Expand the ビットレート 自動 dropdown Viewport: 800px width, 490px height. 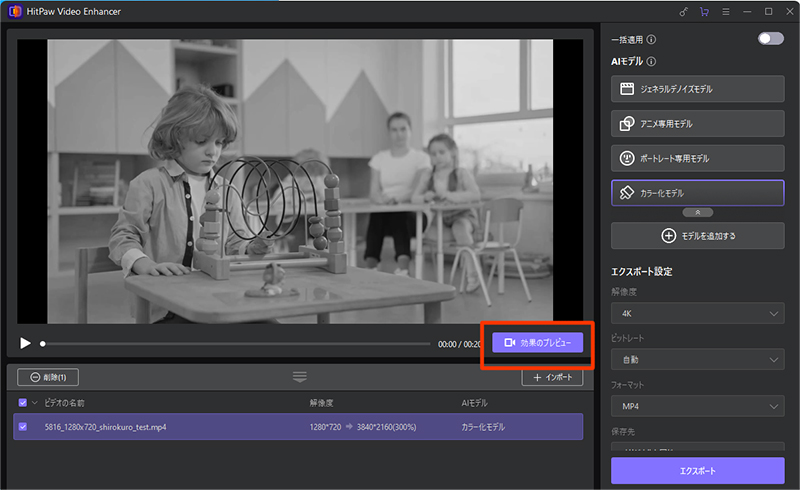pyautogui.click(x=697, y=360)
